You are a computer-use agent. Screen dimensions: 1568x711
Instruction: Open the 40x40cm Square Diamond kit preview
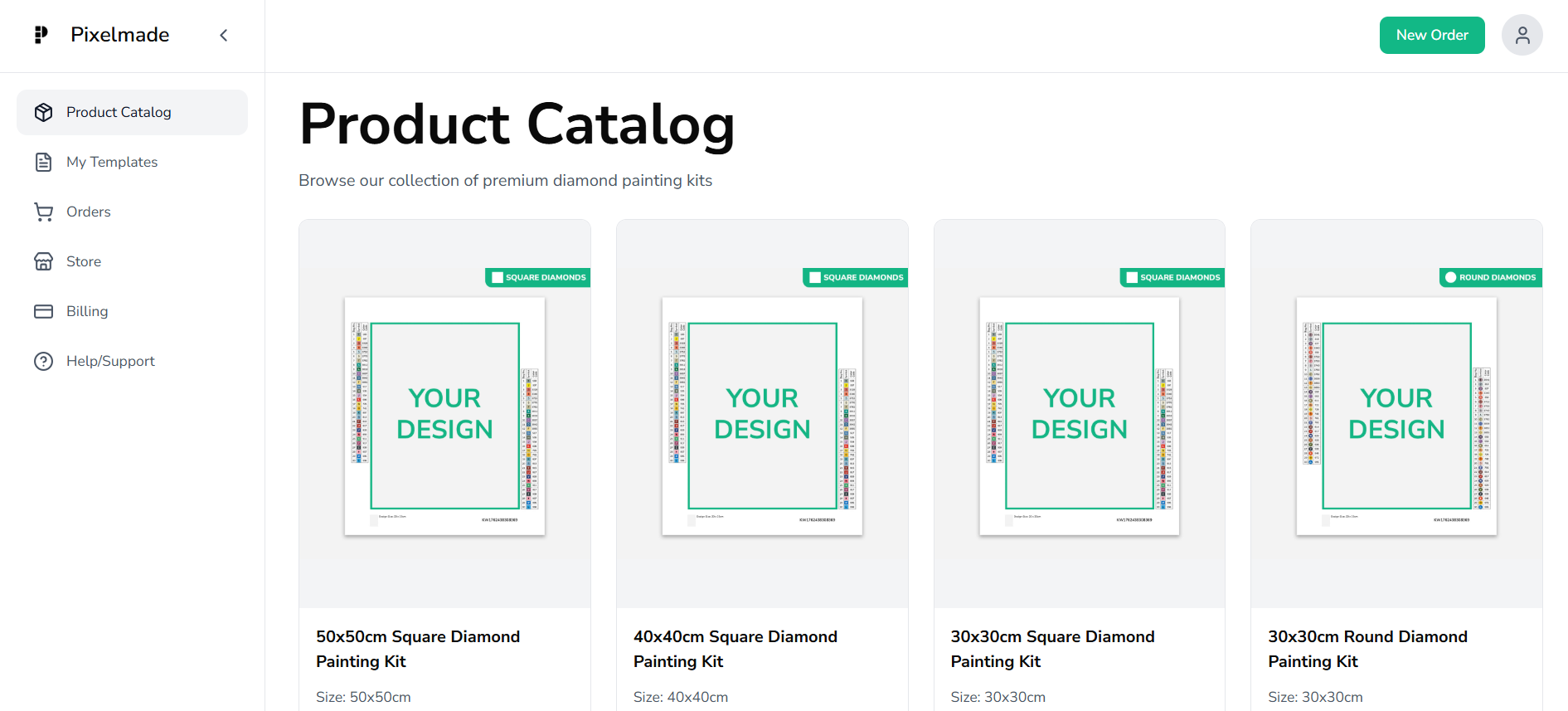(762, 416)
